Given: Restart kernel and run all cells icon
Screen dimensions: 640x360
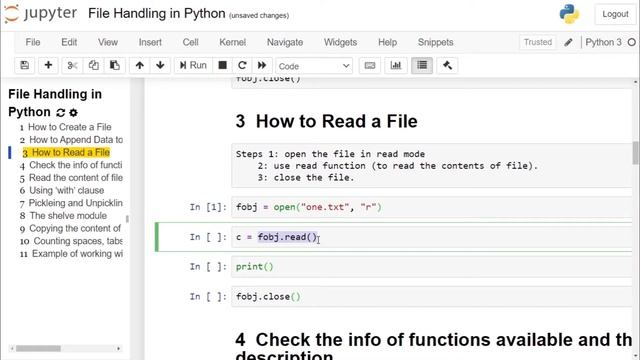Looking at the screenshot, I should point(262,65).
